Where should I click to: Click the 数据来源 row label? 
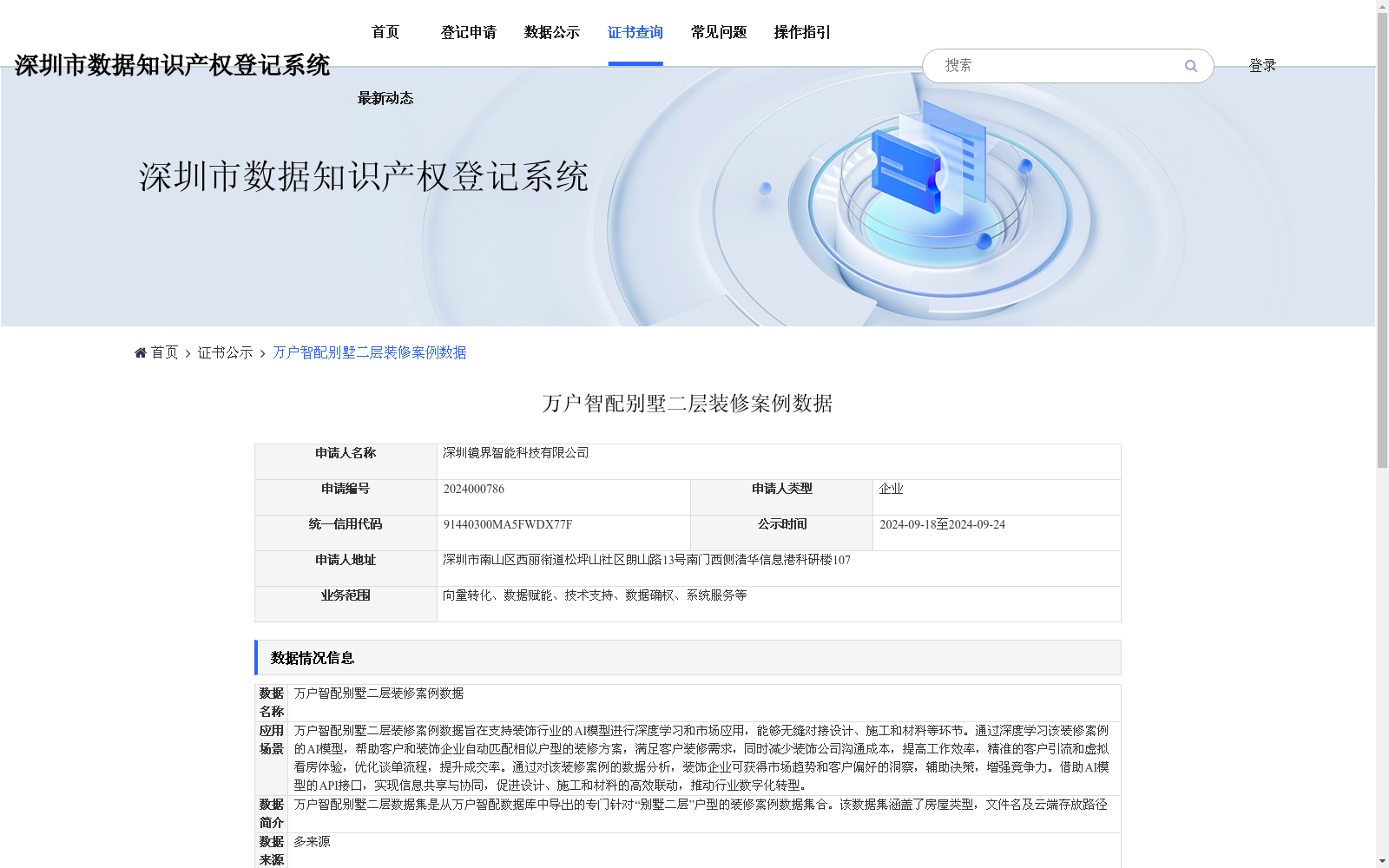tap(272, 851)
